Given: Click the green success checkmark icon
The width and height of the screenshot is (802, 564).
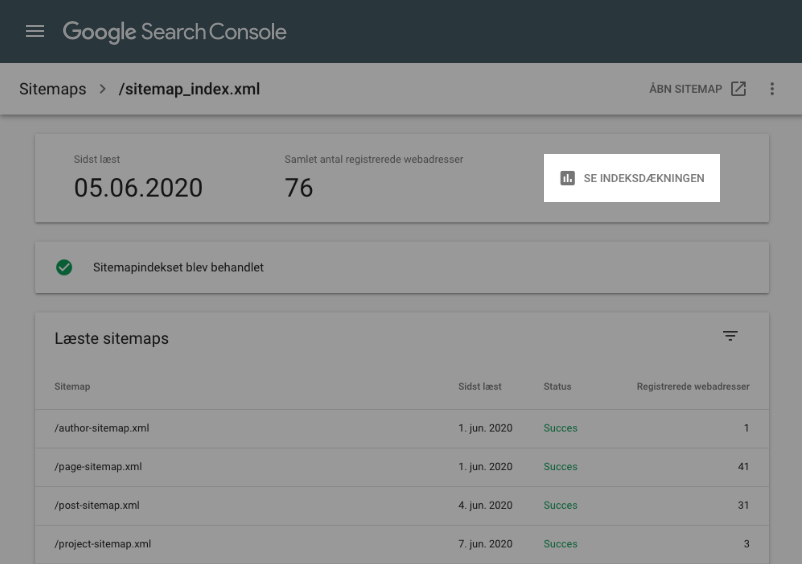Looking at the screenshot, I should (x=64, y=267).
